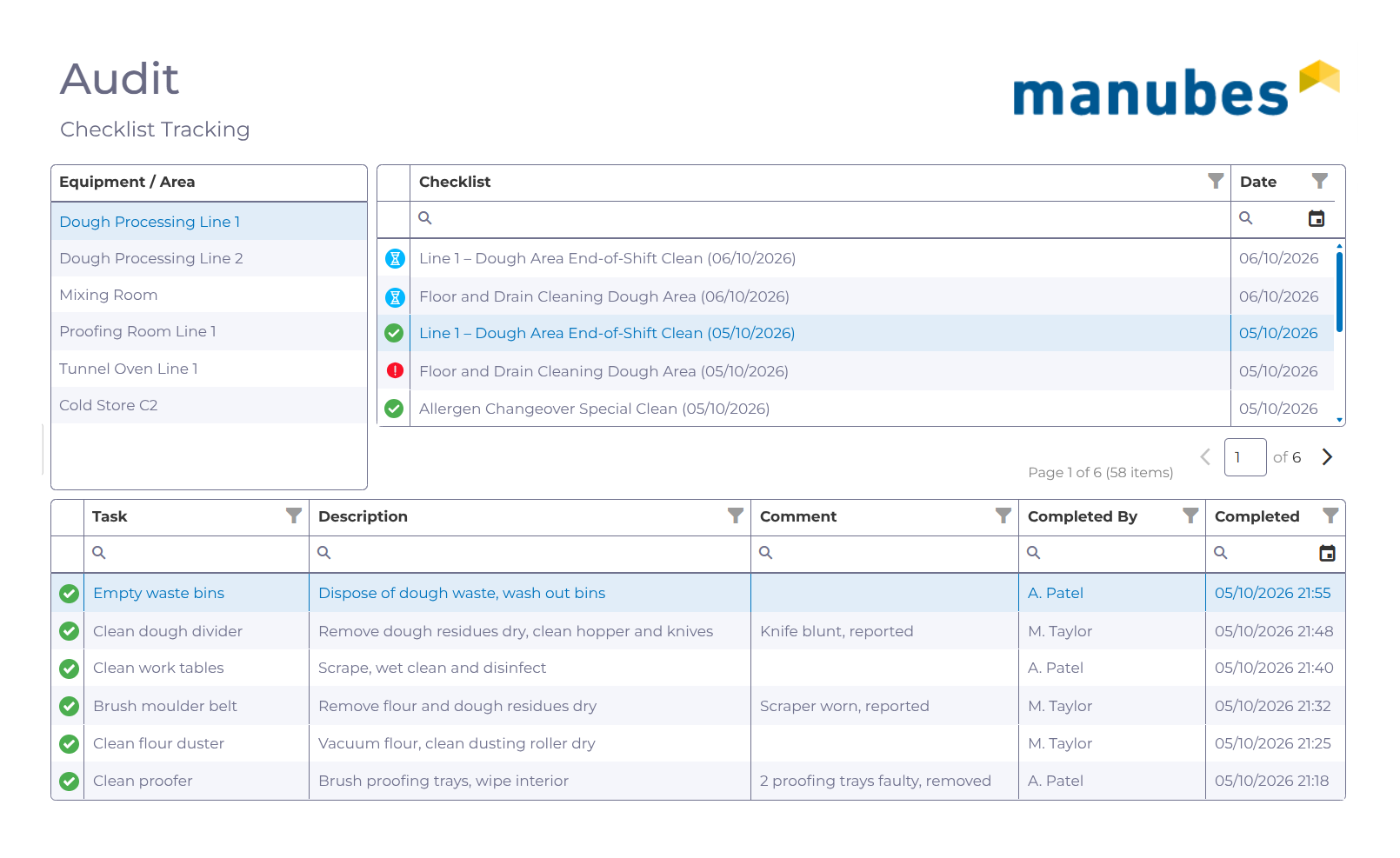Click the manubes logo
The width and height of the screenshot is (1400, 858).
(x=1176, y=89)
